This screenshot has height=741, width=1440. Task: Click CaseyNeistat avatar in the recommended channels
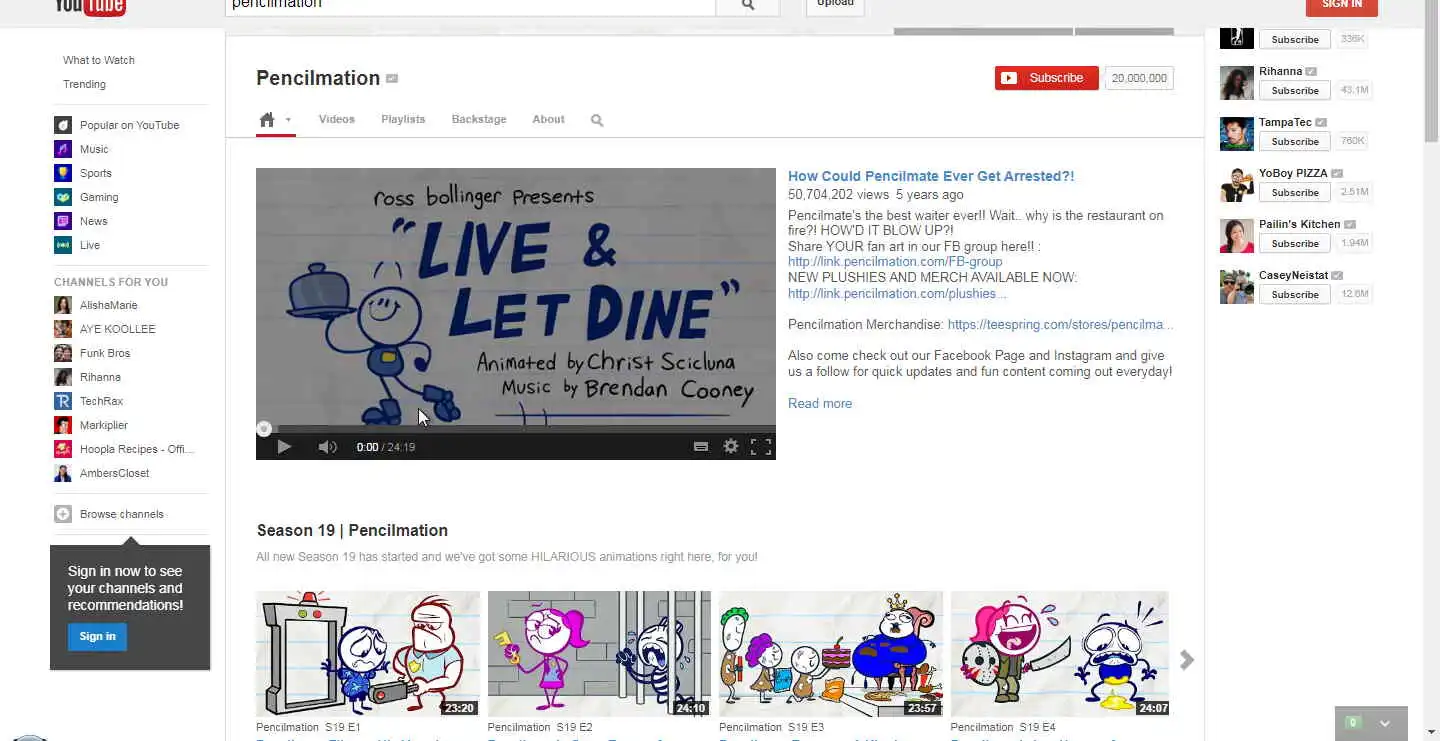tap(1237, 287)
